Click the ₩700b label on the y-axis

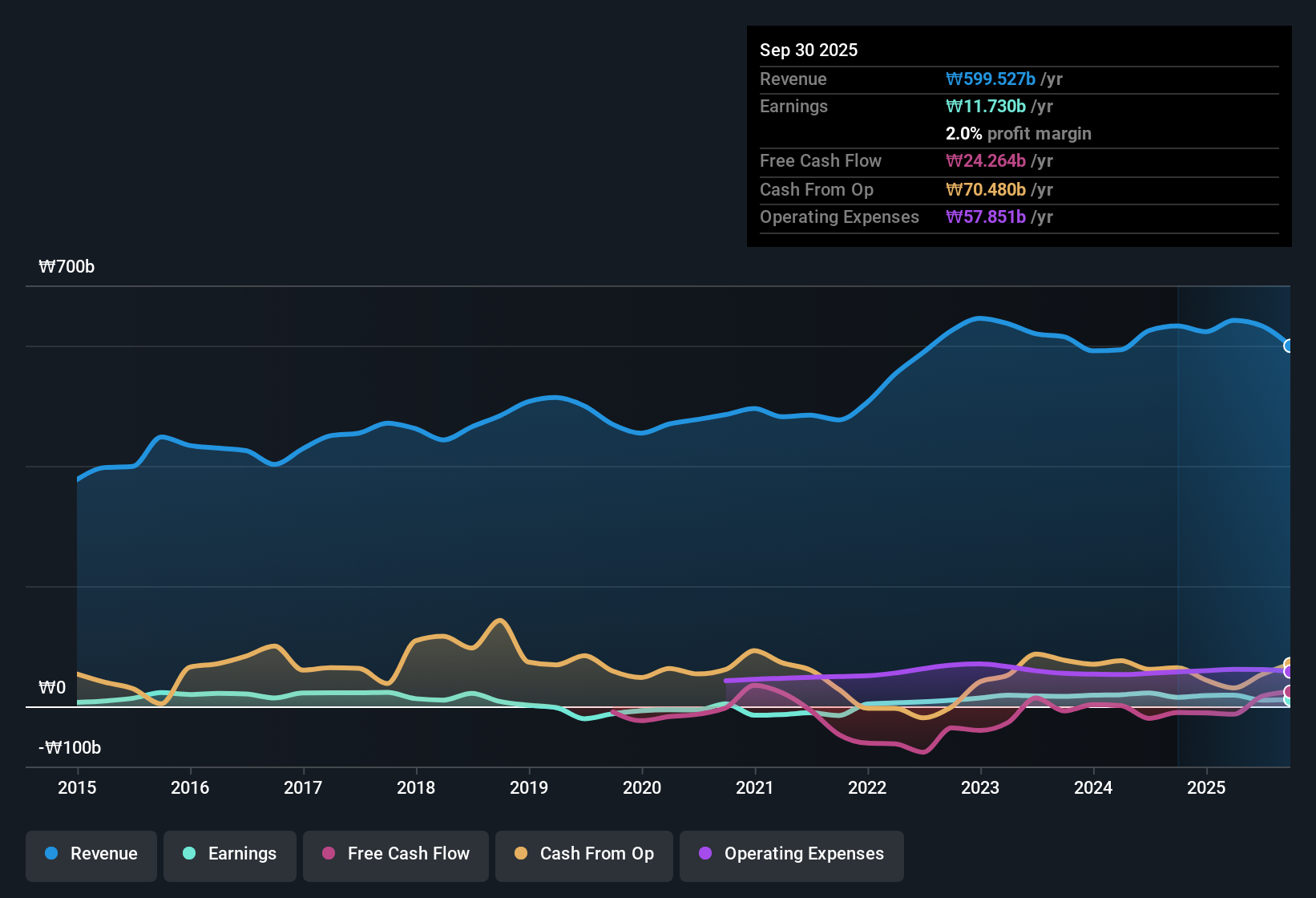67,266
